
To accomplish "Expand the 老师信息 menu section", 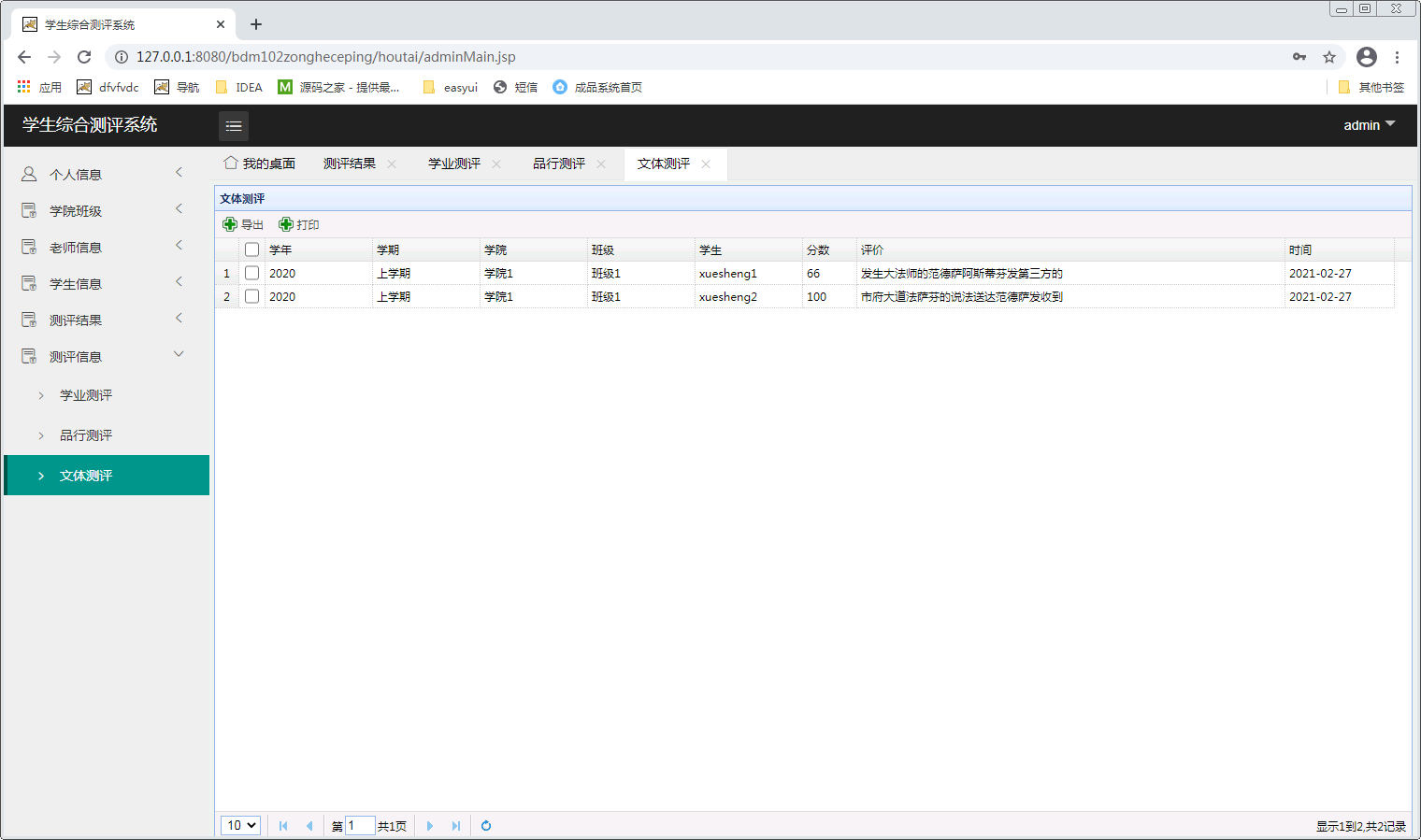I will pyautogui.click(x=179, y=245).
